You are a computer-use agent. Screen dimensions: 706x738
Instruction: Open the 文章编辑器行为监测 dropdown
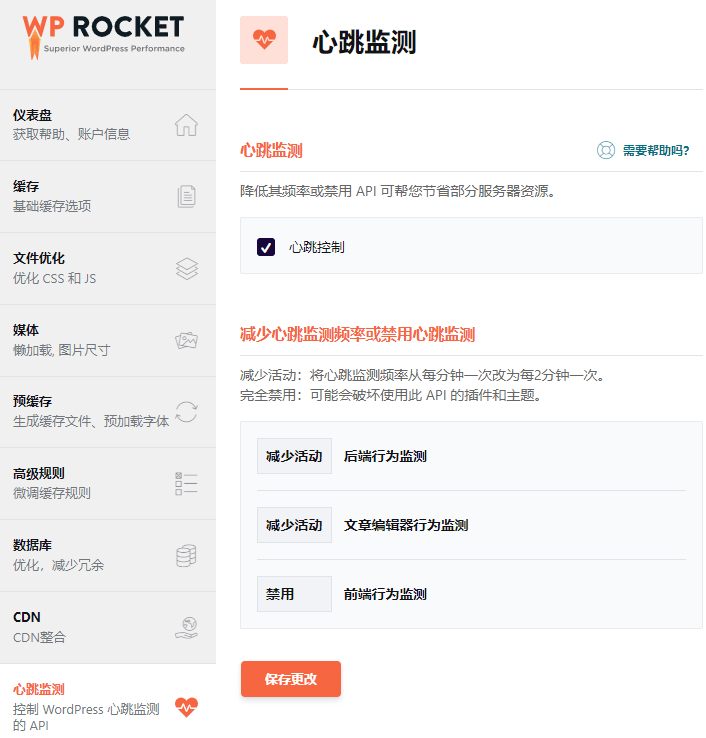[x=294, y=525]
